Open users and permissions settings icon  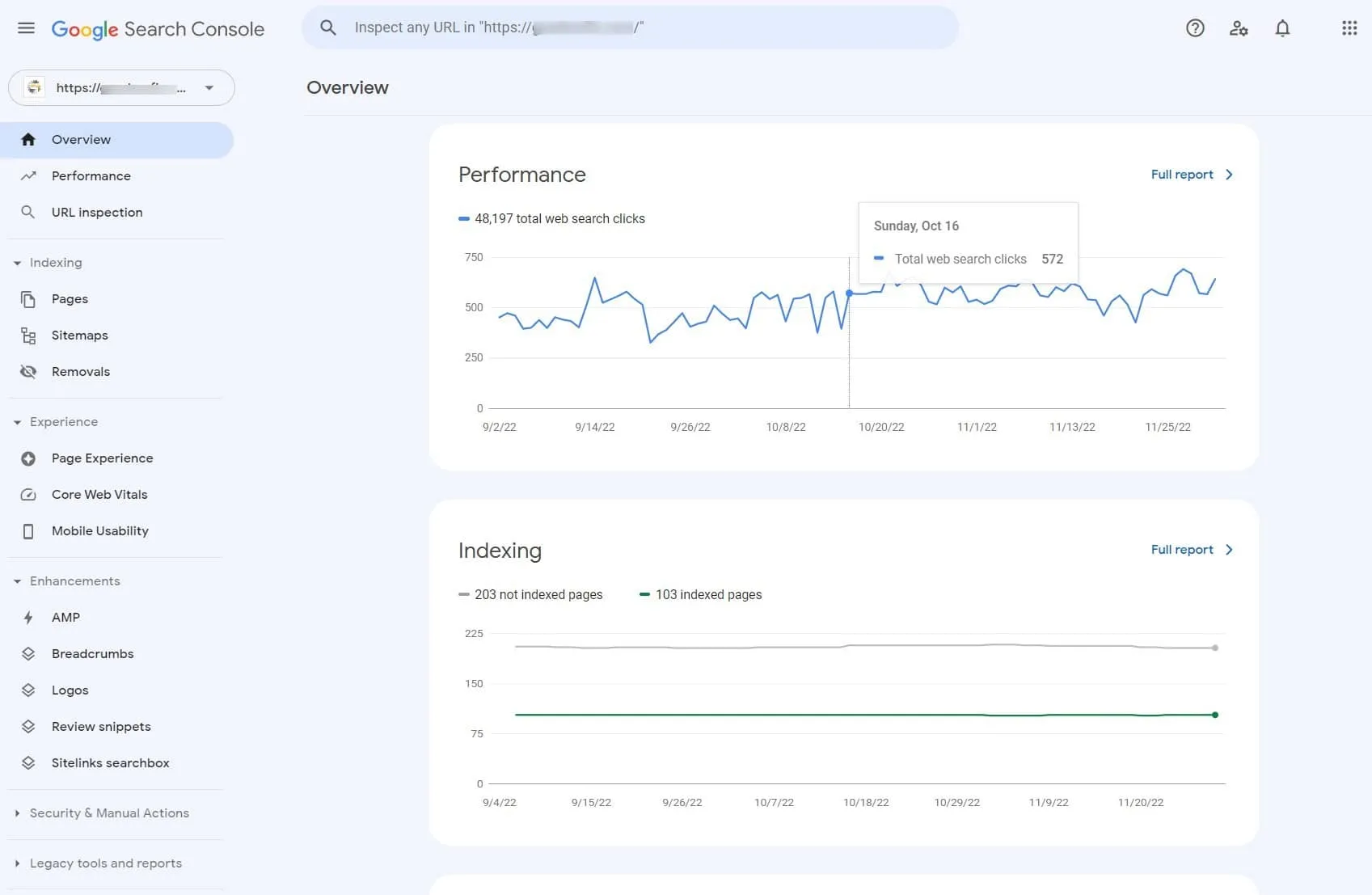tap(1239, 28)
